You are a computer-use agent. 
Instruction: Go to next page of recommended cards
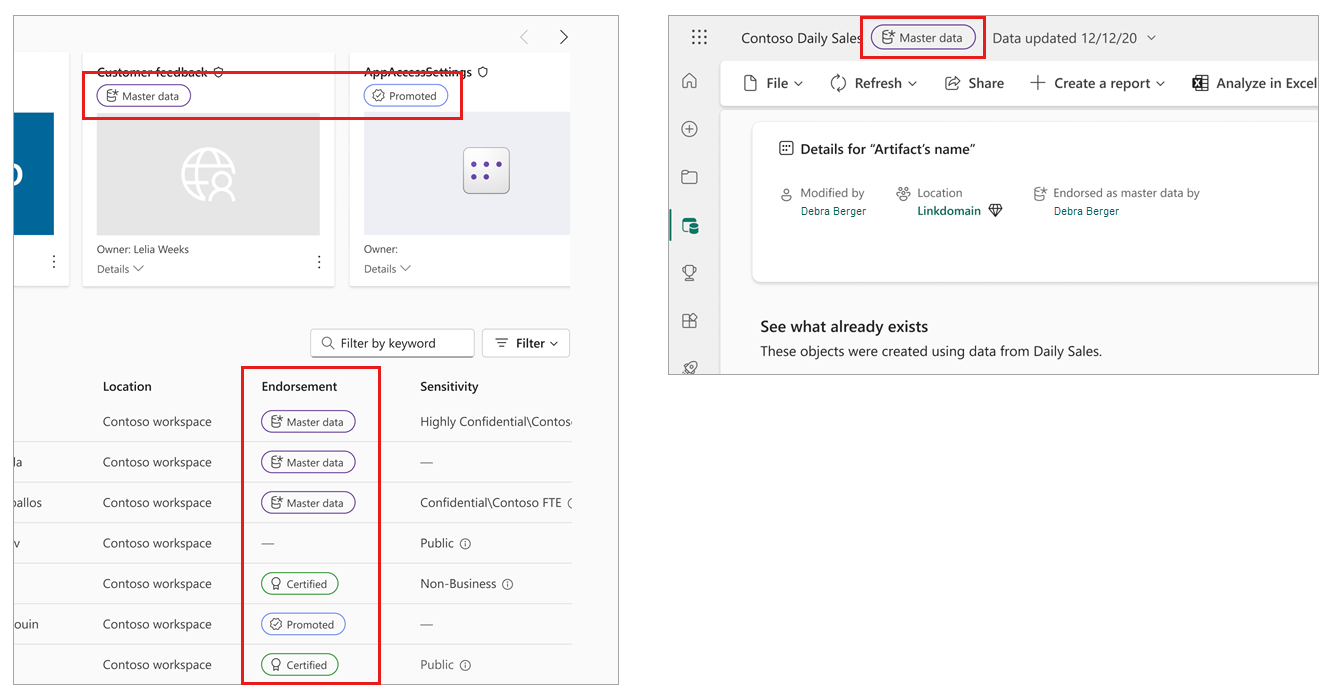[x=563, y=37]
